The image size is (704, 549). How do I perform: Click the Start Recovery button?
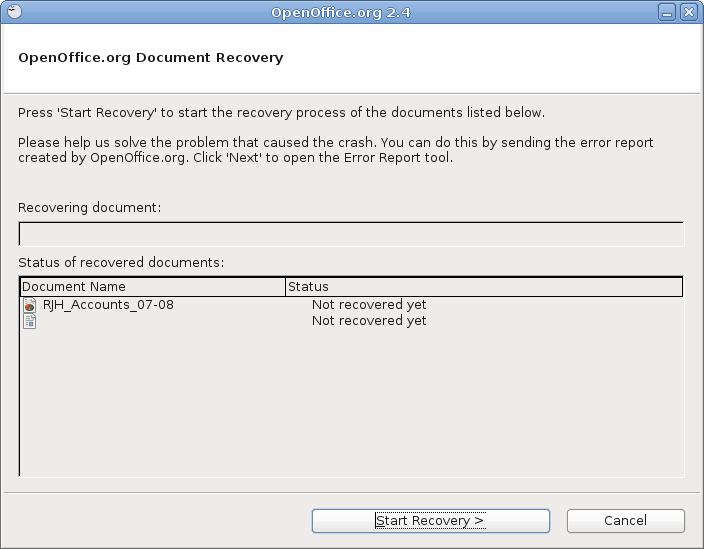431,521
